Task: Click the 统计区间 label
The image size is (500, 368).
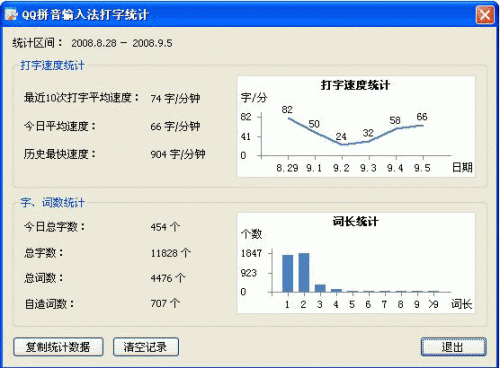Action: click(x=38, y=43)
